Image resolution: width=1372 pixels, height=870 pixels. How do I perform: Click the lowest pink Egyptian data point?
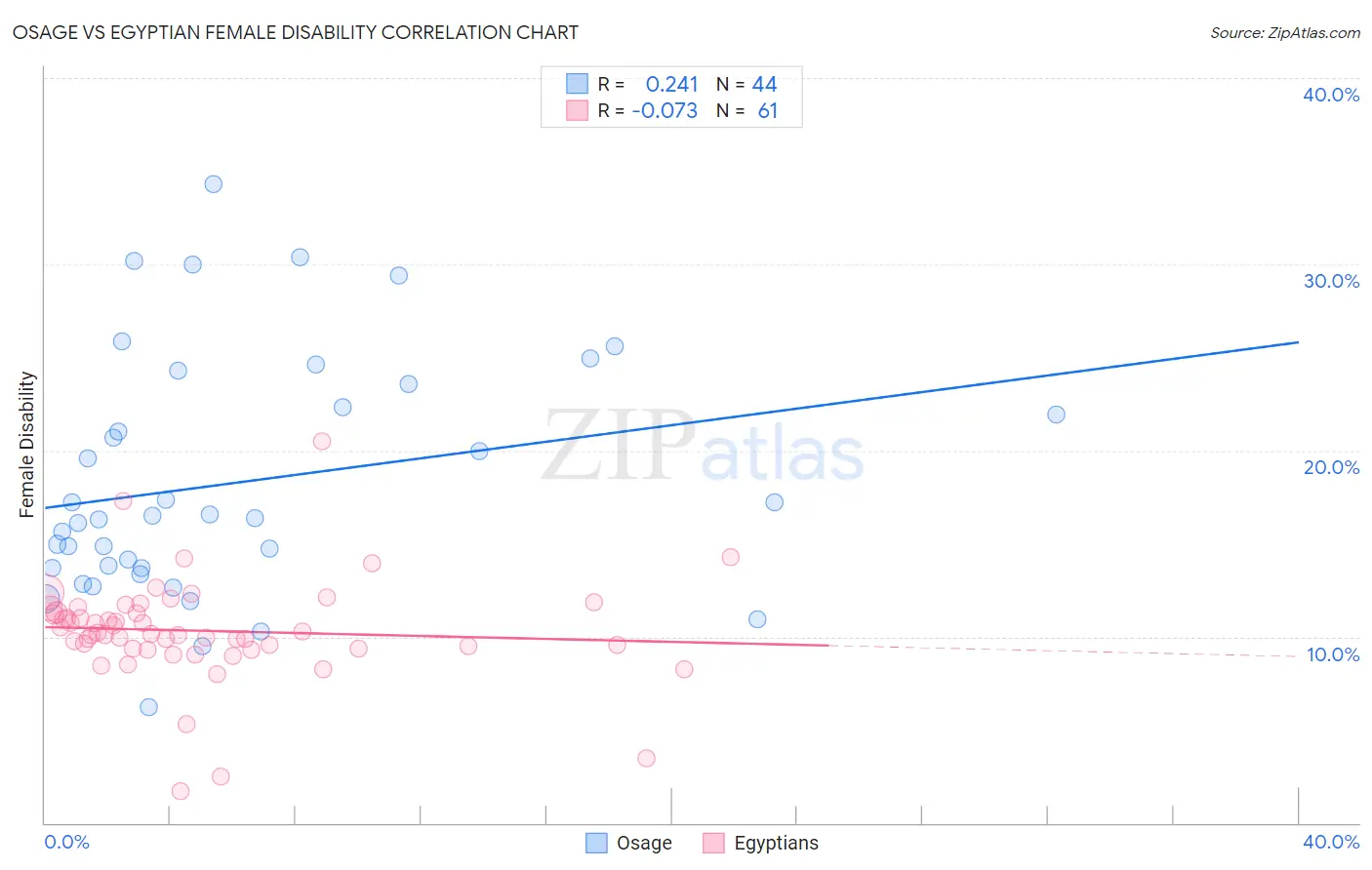click(181, 791)
